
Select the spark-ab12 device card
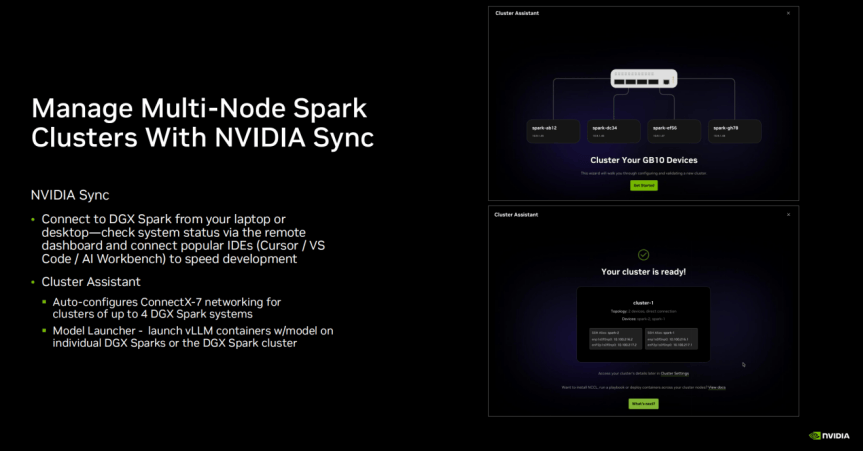click(553, 131)
